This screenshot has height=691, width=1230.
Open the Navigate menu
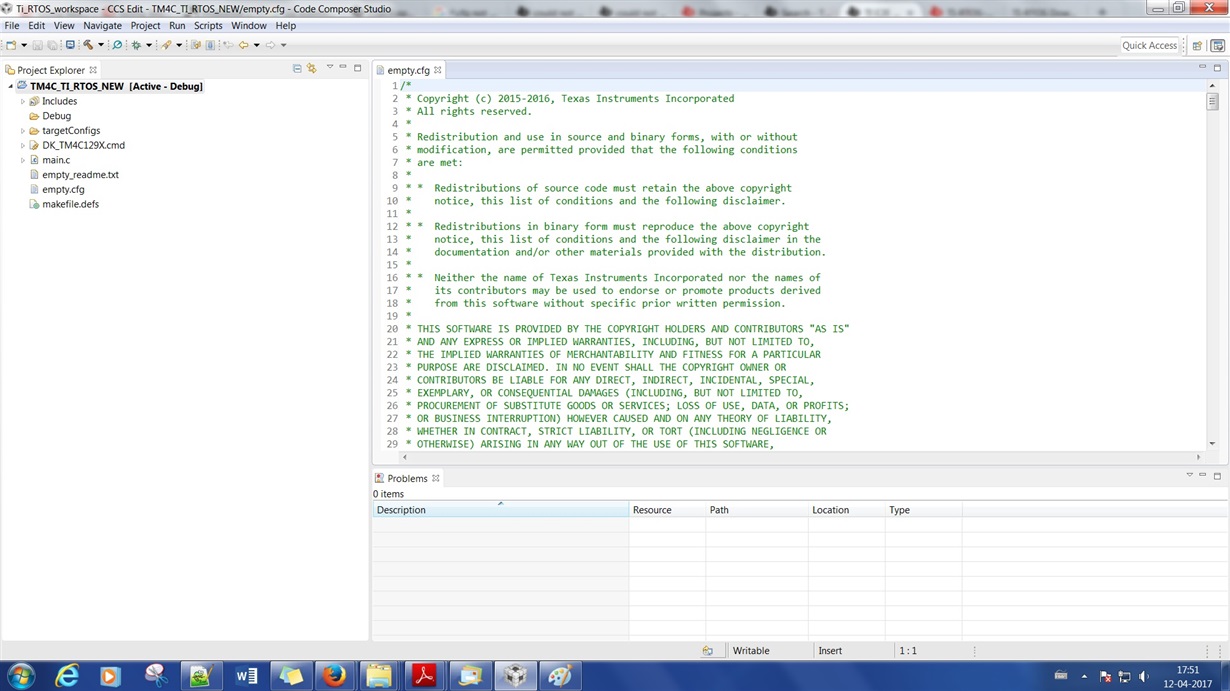point(102,25)
